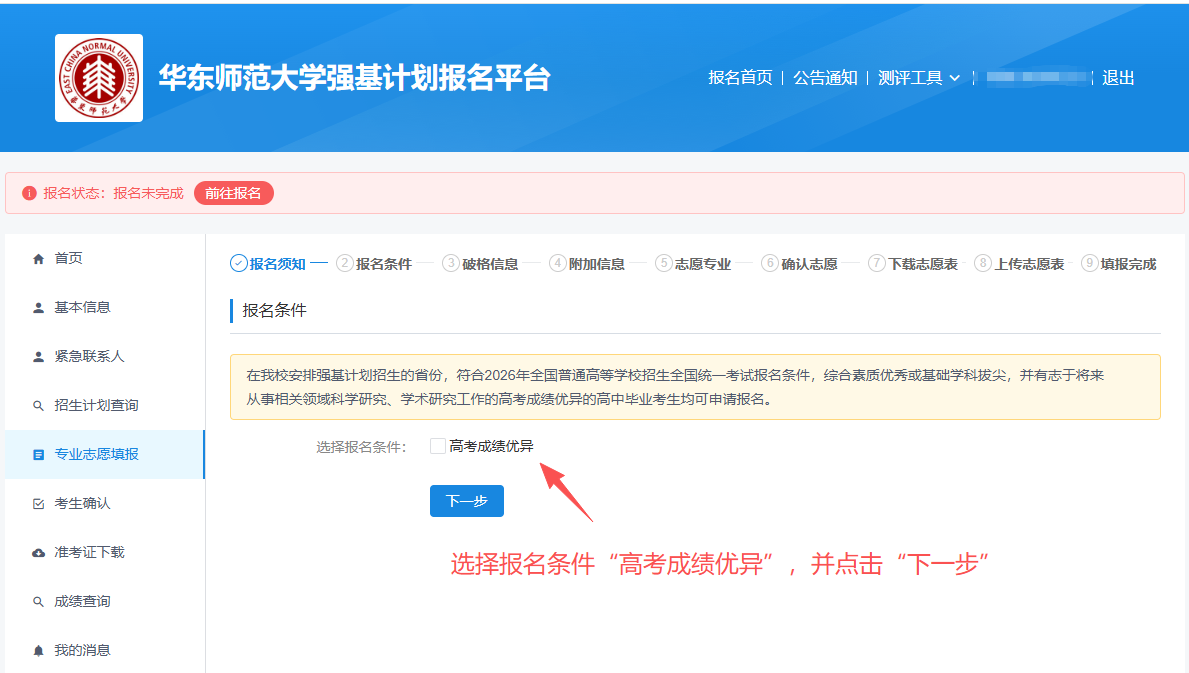Click the search icon beside 招生计划查询
Screen dimensions: 1189x673
(x=39, y=406)
